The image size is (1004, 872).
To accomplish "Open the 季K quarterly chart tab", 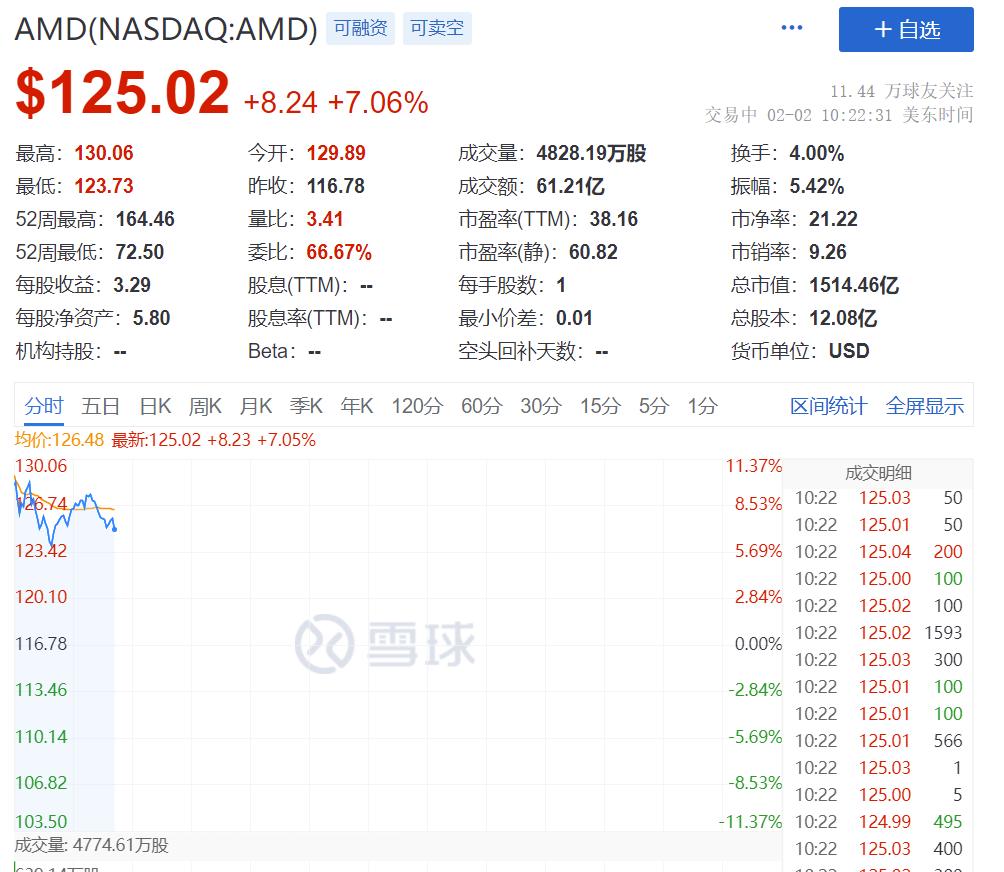I will click(x=306, y=406).
